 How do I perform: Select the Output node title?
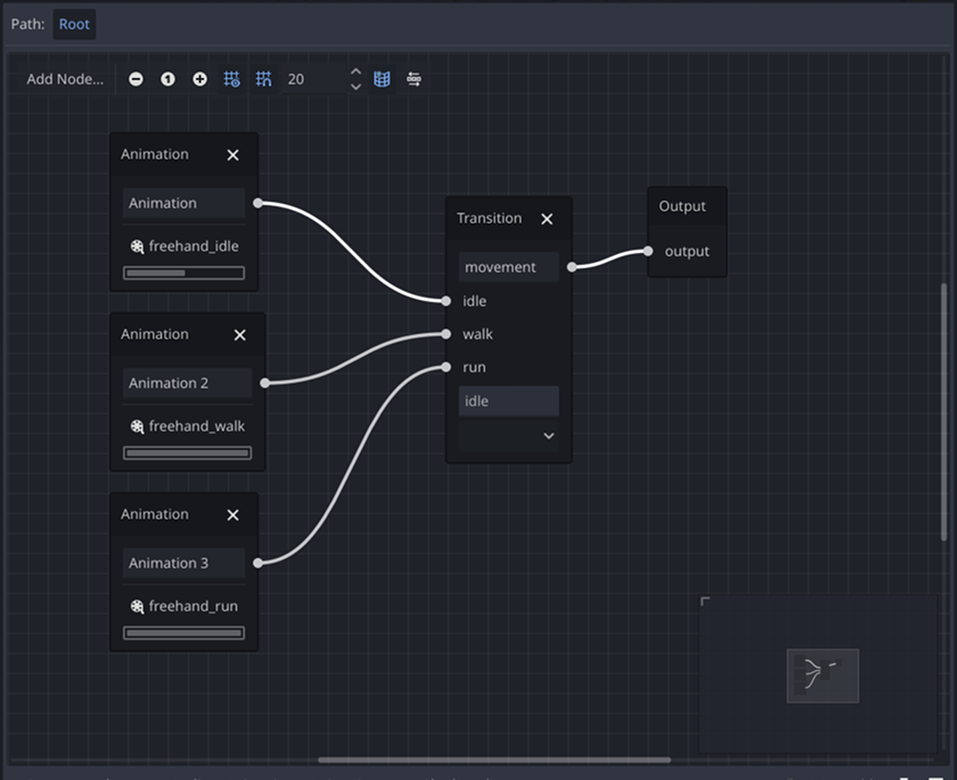pyautogui.click(x=682, y=206)
